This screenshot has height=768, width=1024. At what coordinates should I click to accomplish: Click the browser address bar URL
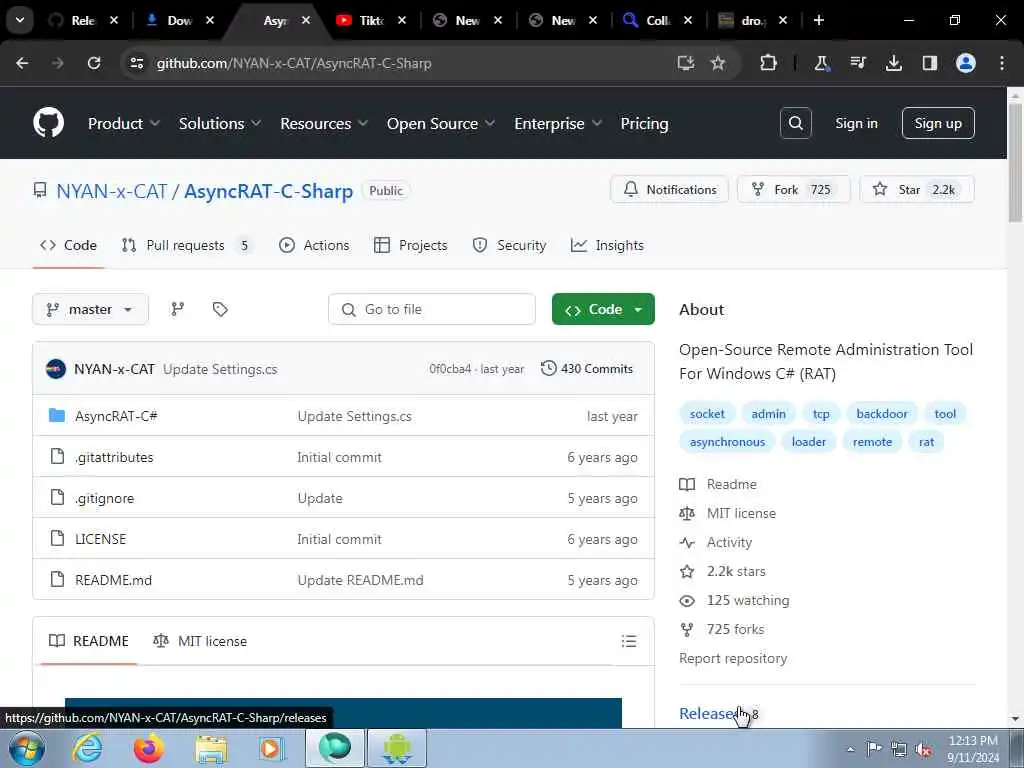(294, 63)
